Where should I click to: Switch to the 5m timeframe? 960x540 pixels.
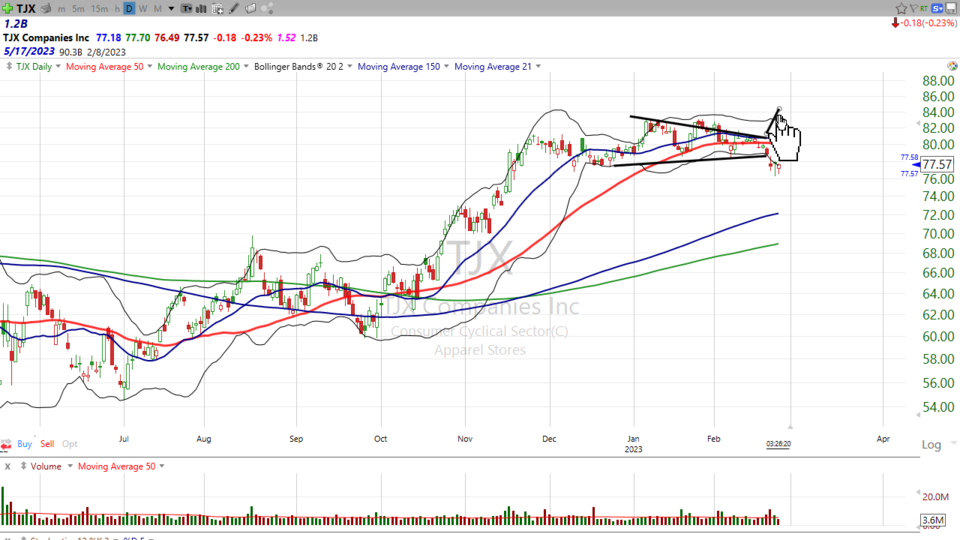(x=78, y=9)
